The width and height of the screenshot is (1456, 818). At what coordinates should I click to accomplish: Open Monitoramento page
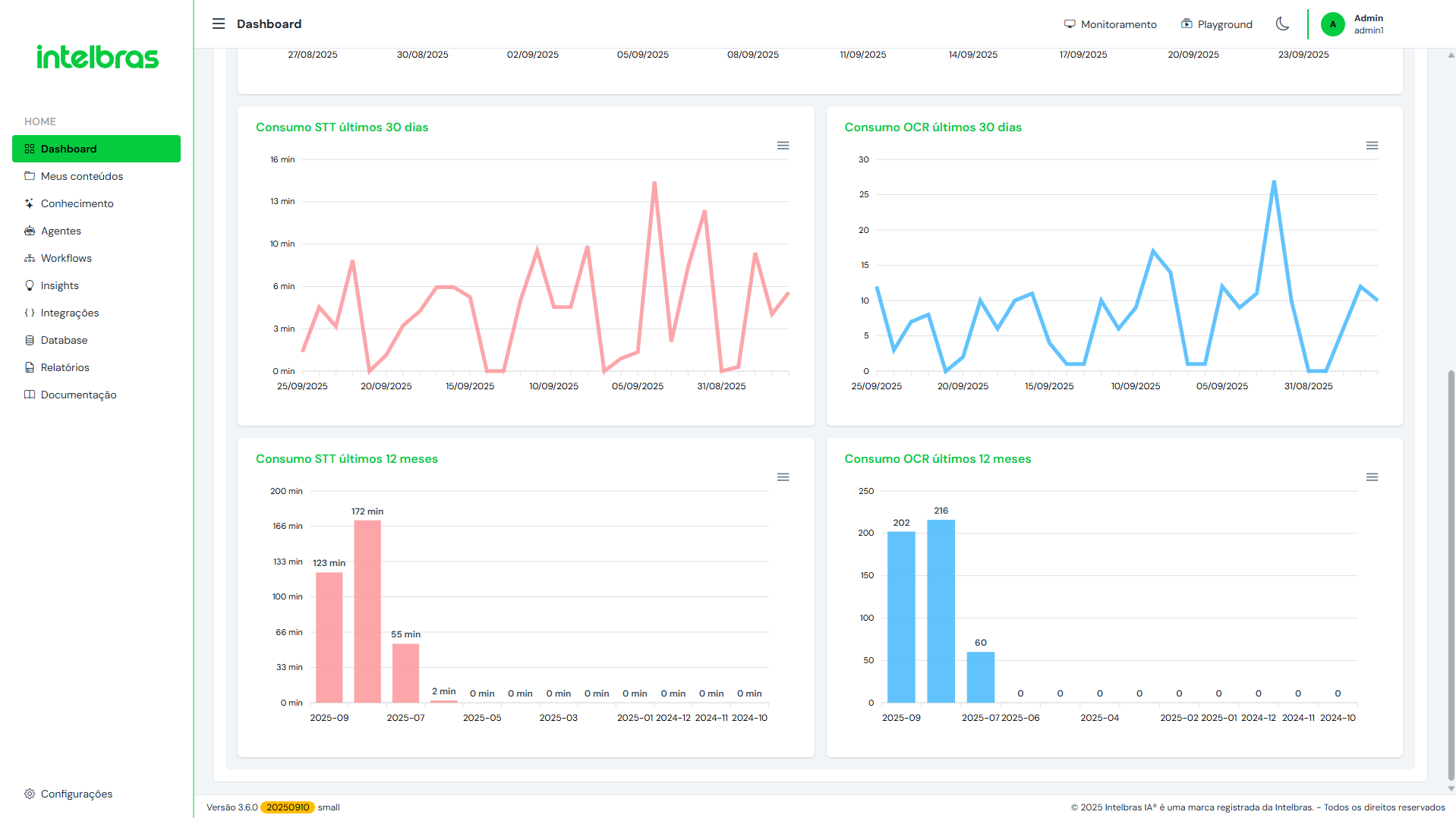click(1110, 24)
